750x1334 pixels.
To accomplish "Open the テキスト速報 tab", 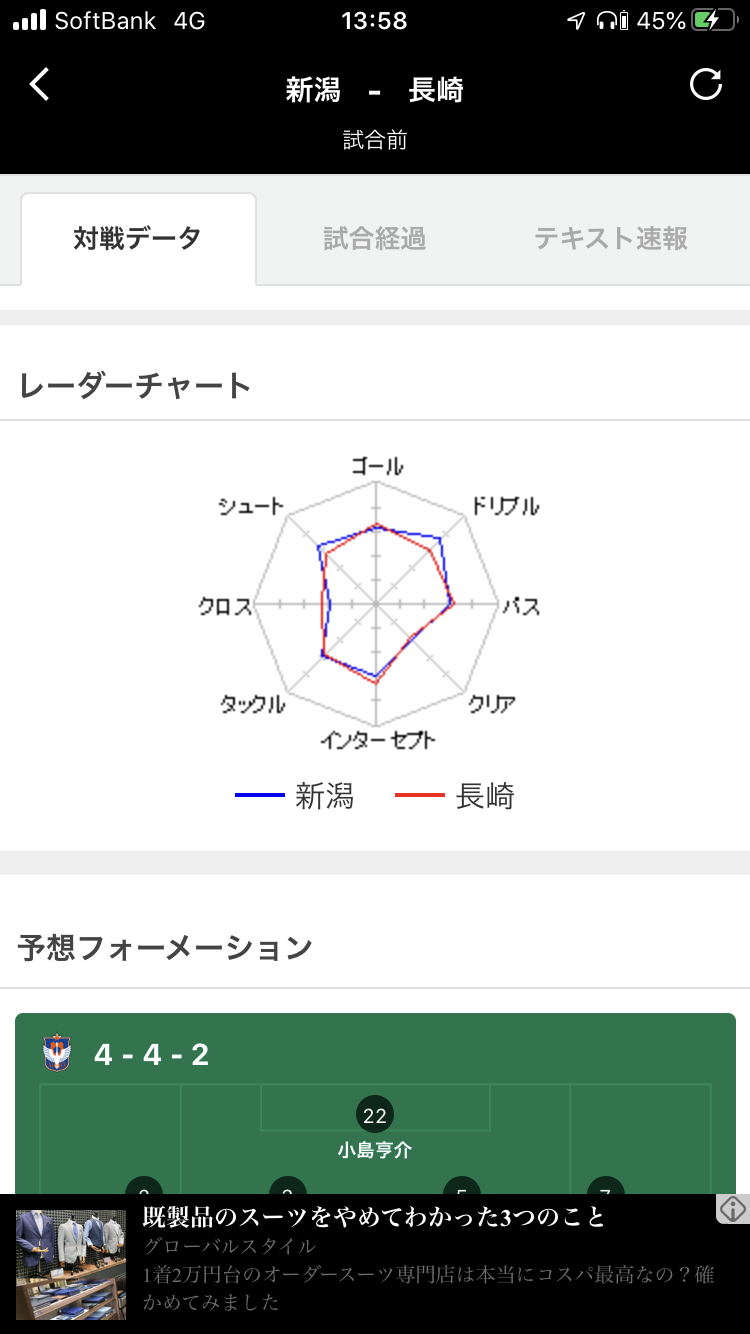I will coord(611,239).
